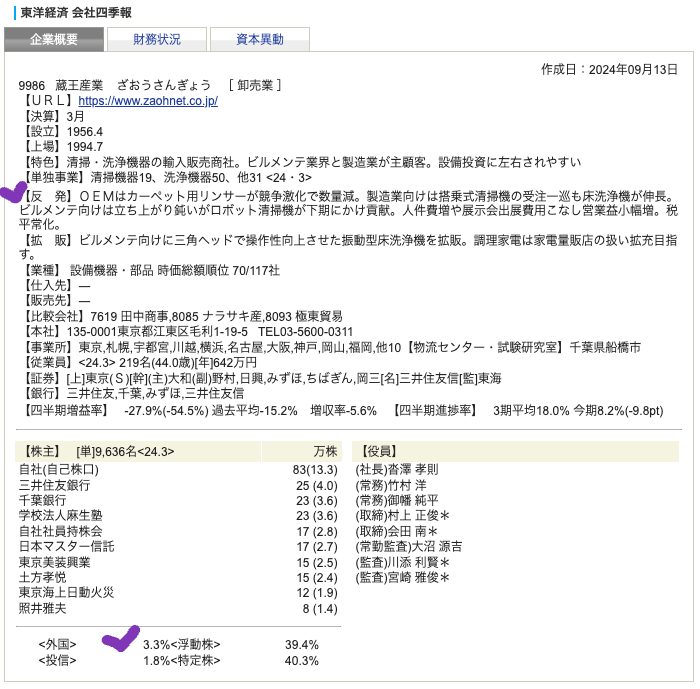Open the zaohnet.co.jp URL link
Image resolution: width=700 pixels, height=689 pixels.
[148, 101]
